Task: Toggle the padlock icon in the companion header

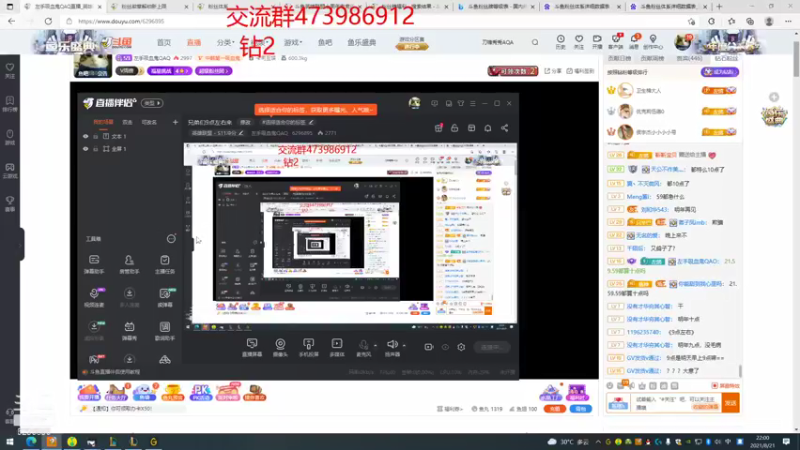Action: (455, 128)
